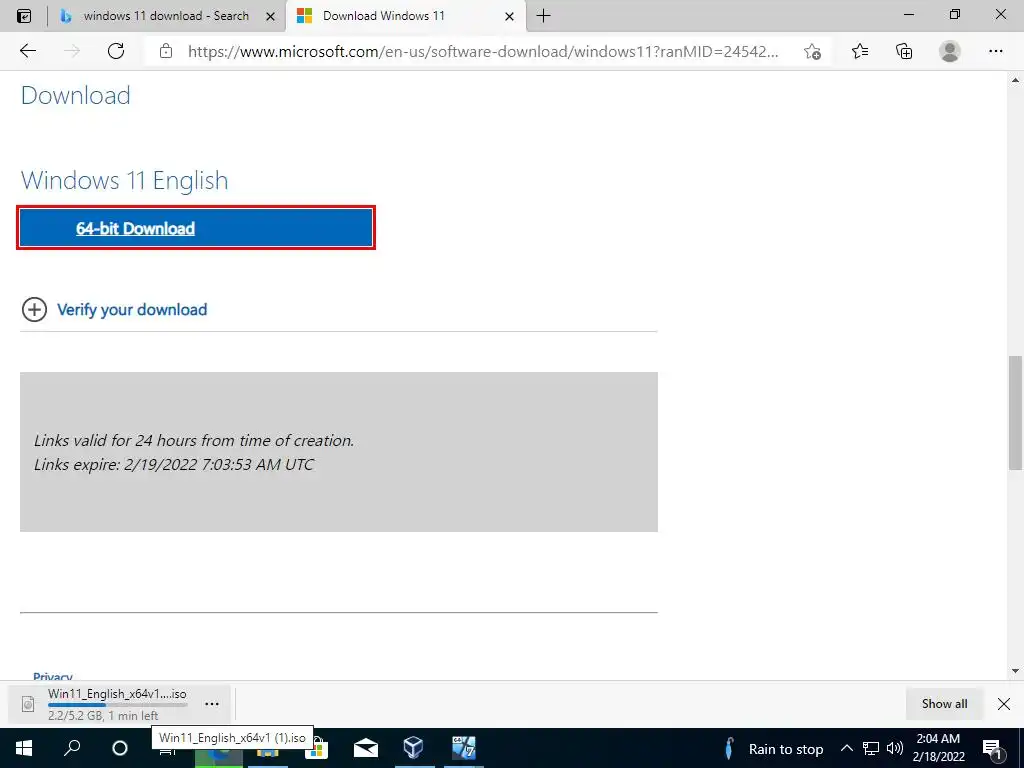
Task: Click the page scrollbar up arrow
Action: click(x=1015, y=80)
